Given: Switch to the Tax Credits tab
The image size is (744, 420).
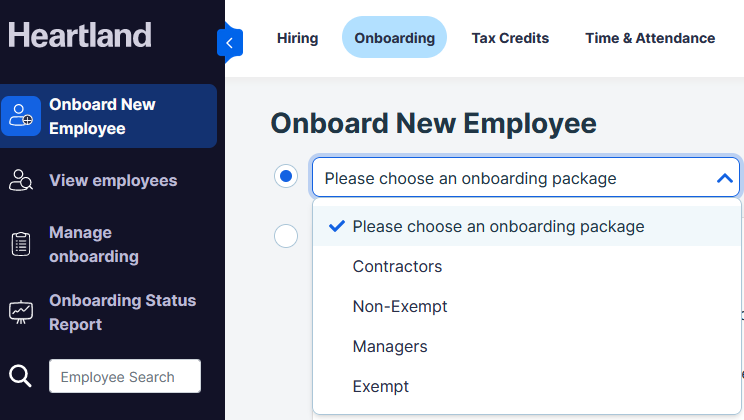Looking at the screenshot, I should click(510, 38).
